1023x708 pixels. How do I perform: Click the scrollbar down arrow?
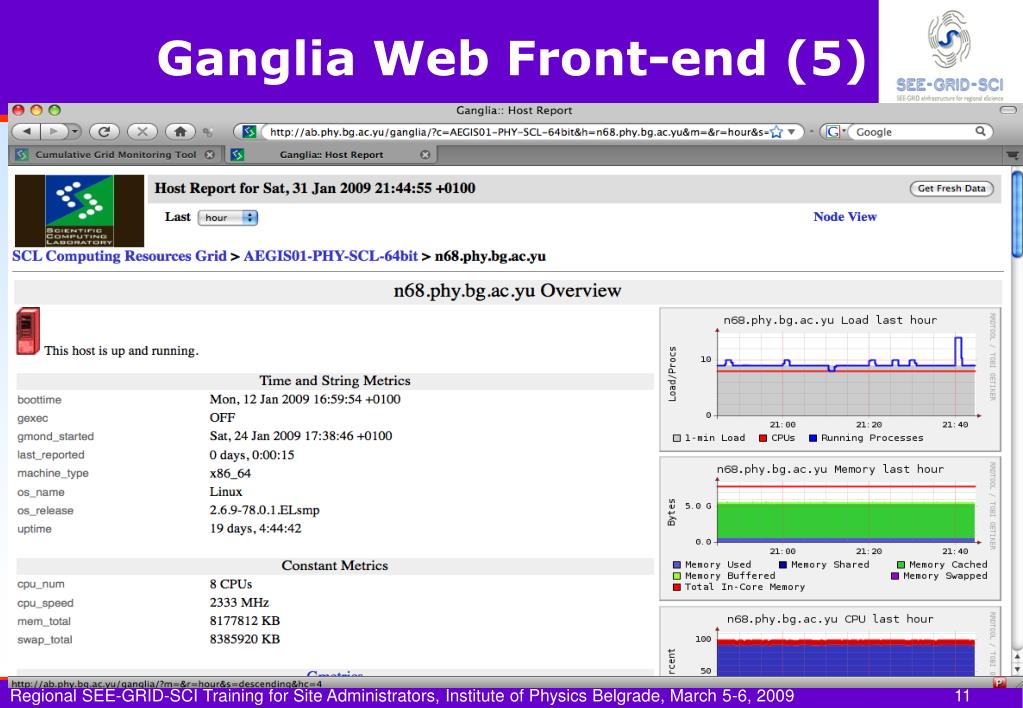(1016, 670)
